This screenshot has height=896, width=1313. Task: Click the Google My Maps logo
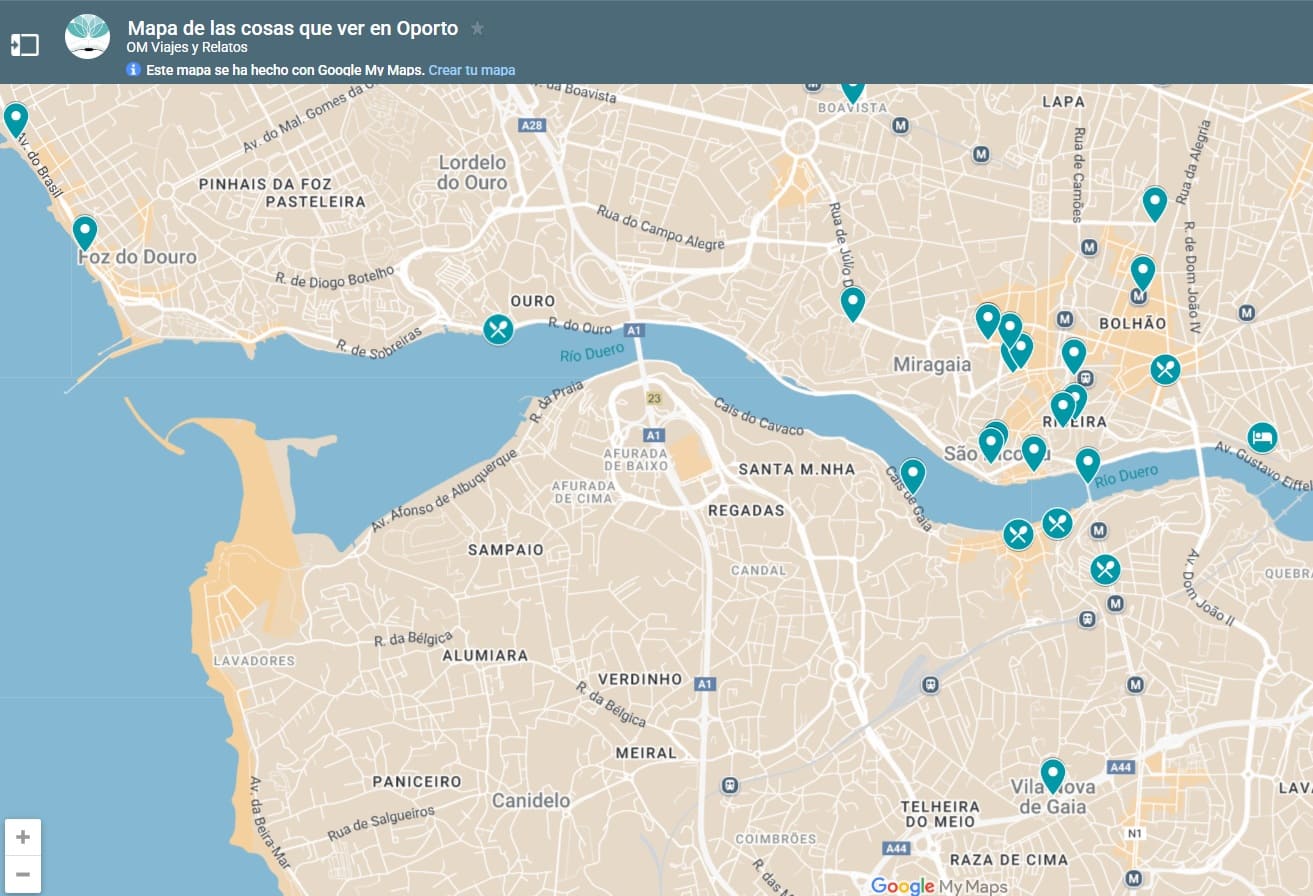[939, 886]
